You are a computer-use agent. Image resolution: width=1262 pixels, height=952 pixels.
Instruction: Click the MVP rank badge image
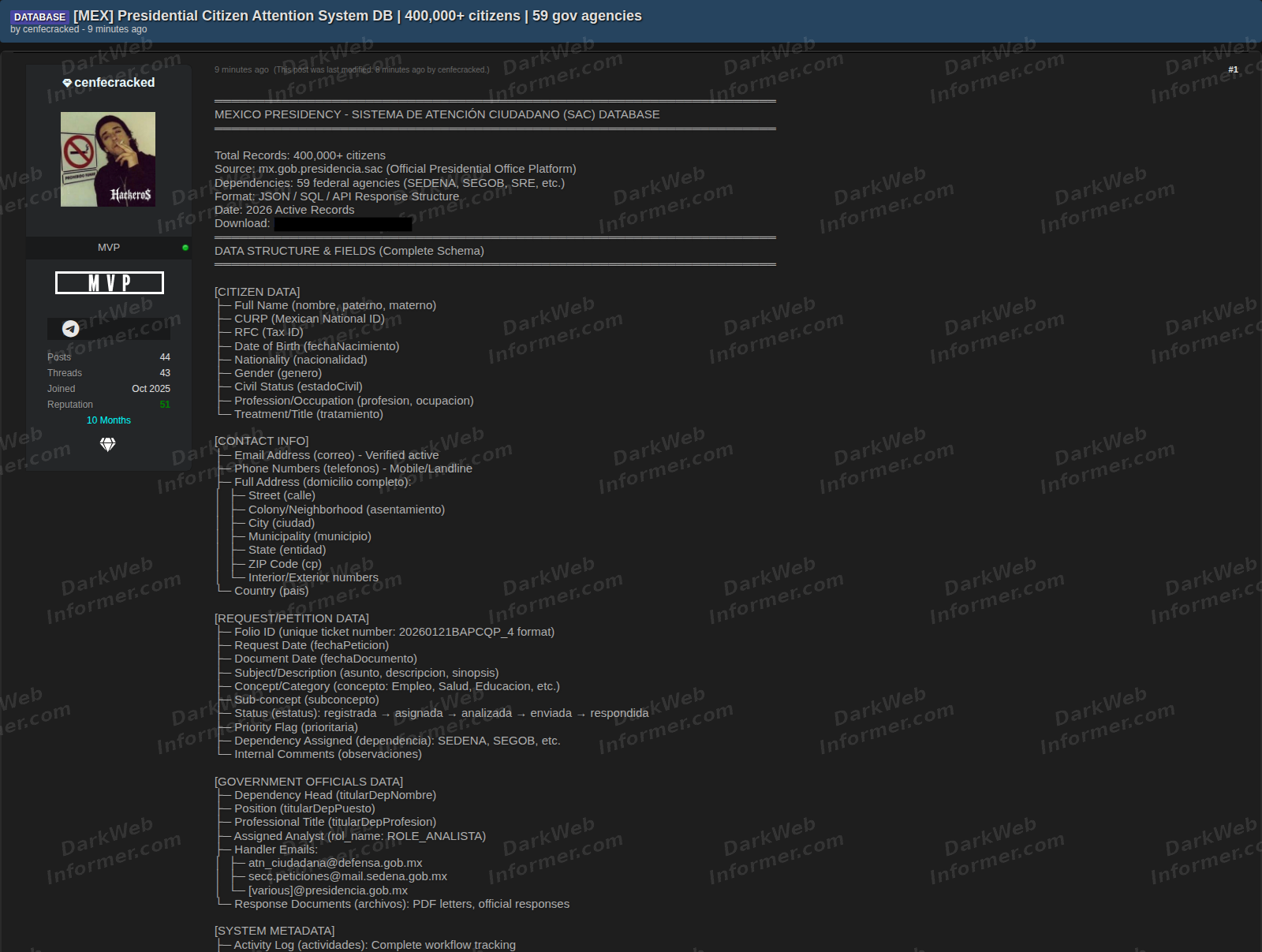[x=110, y=282]
